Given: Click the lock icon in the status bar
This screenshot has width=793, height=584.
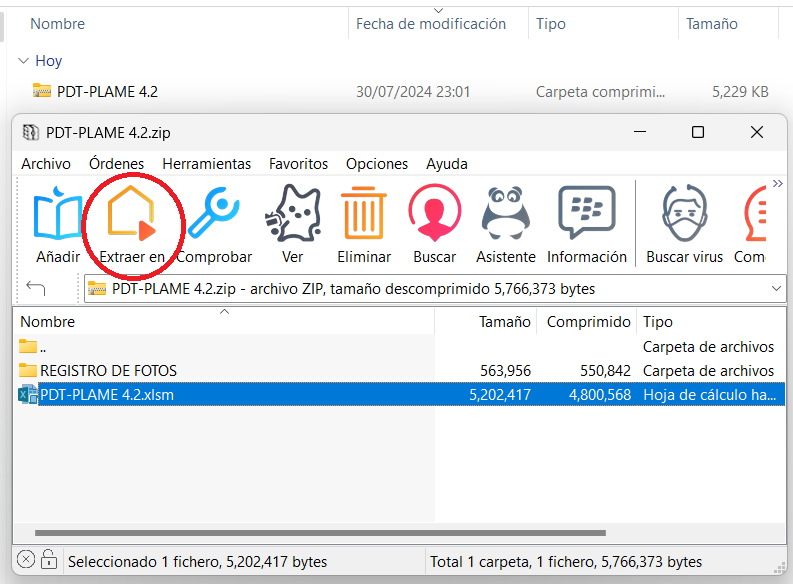Looking at the screenshot, I should pos(49,559).
